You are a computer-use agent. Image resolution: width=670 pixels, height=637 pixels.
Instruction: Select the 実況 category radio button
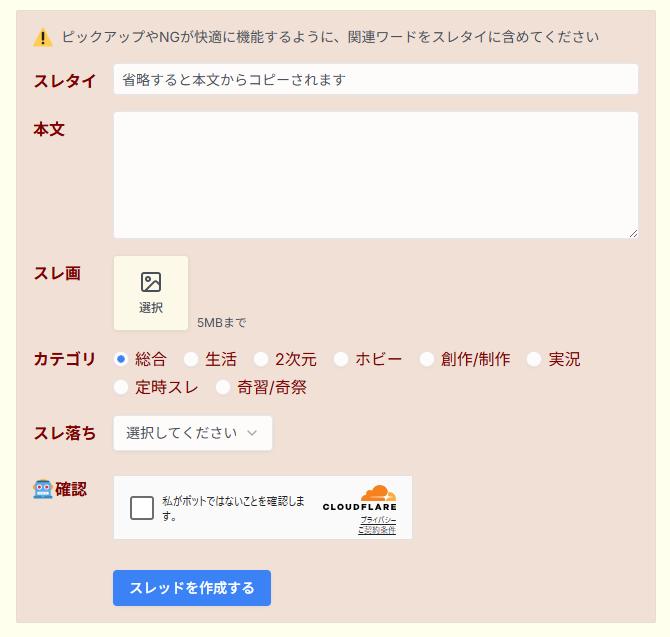(x=534, y=359)
